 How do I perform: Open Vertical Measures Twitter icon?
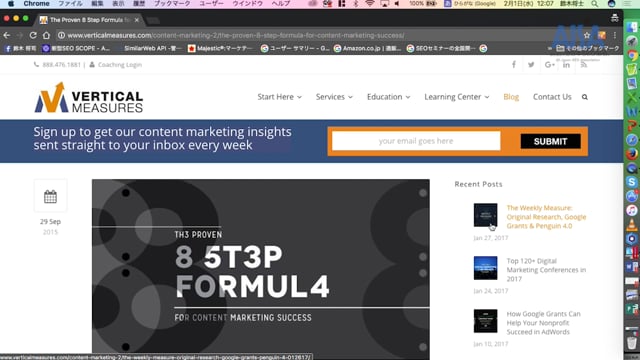[531, 64]
